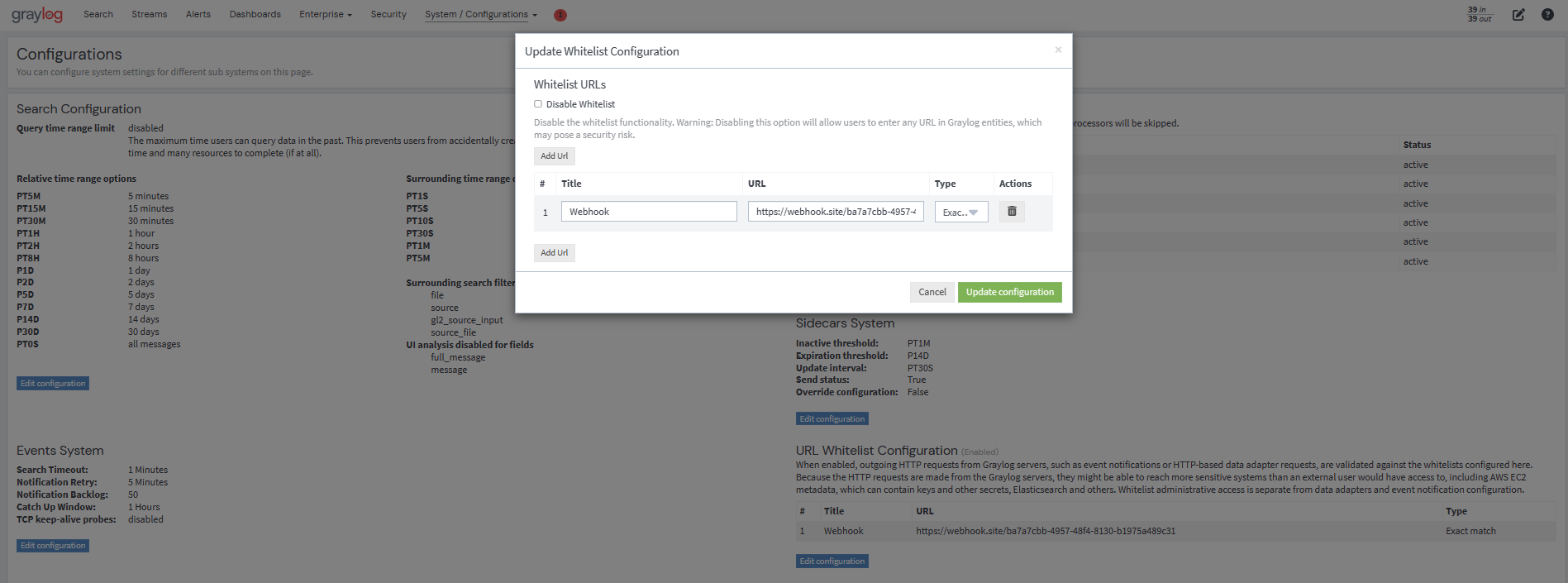Open the Security menu item
The height and width of the screenshot is (583, 1568).
pyautogui.click(x=388, y=14)
